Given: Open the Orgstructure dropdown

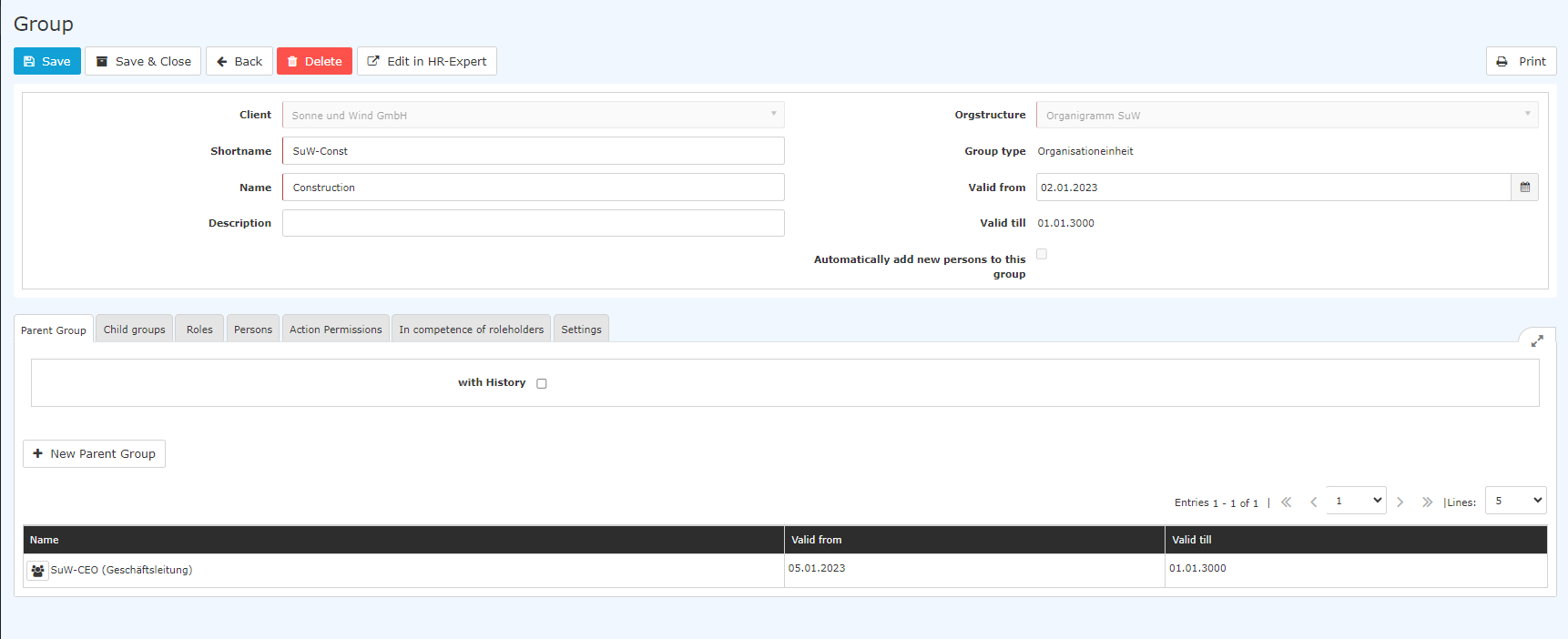Looking at the screenshot, I should (1288, 115).
